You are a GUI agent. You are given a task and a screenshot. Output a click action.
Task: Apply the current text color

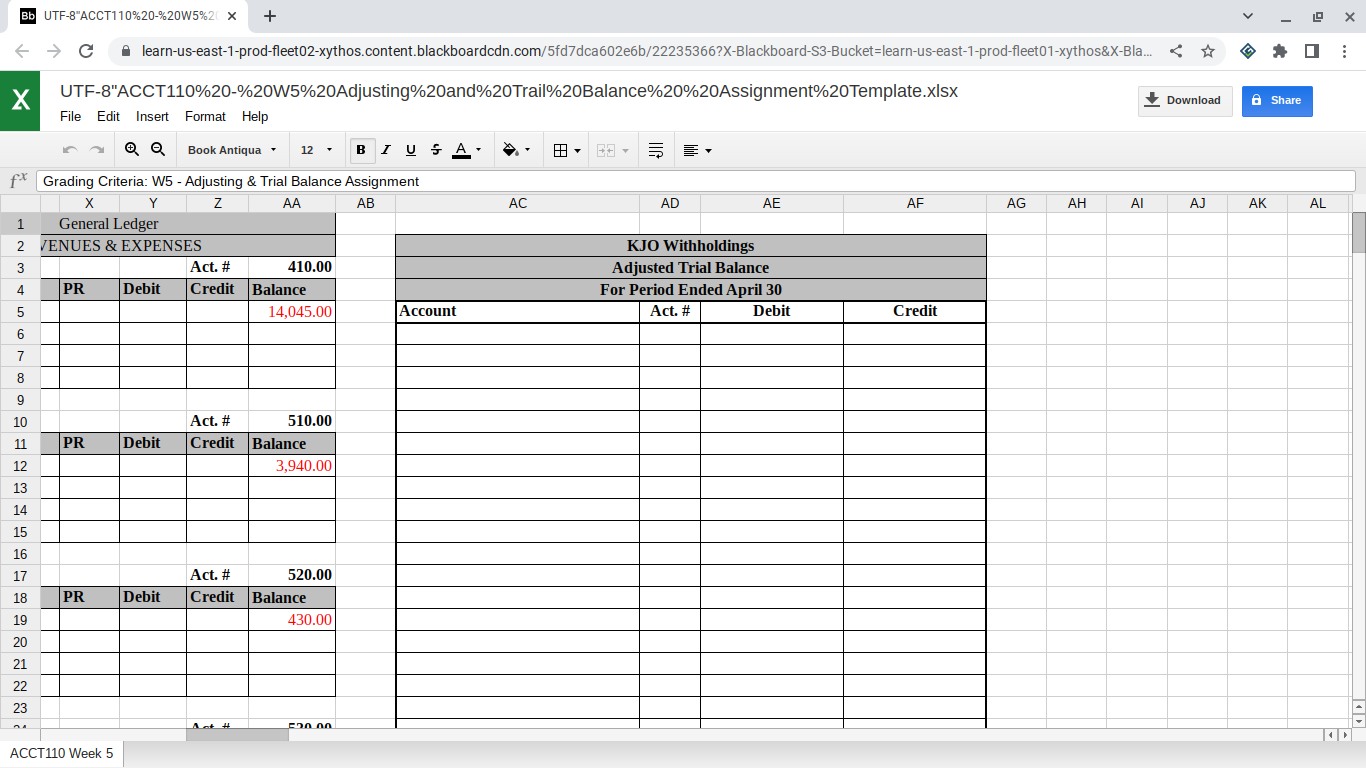point(461,150)
